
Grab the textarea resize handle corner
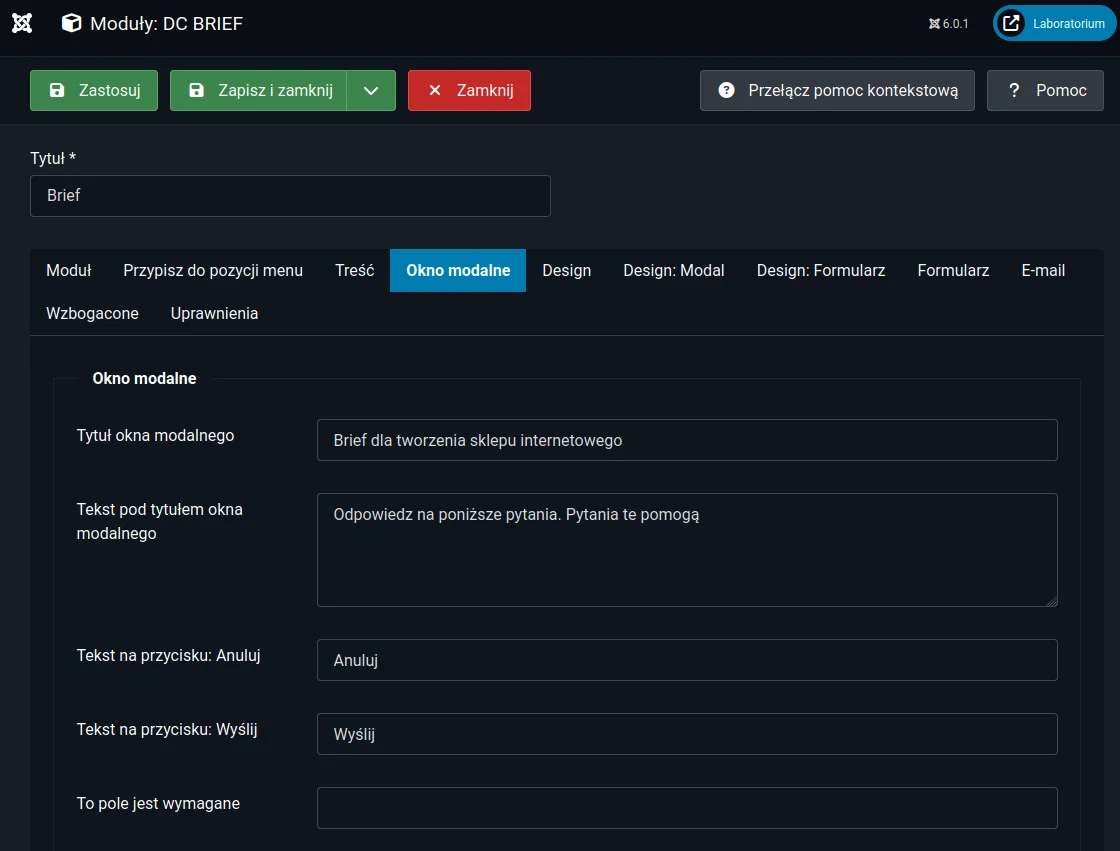click(x=1051, y=600)
